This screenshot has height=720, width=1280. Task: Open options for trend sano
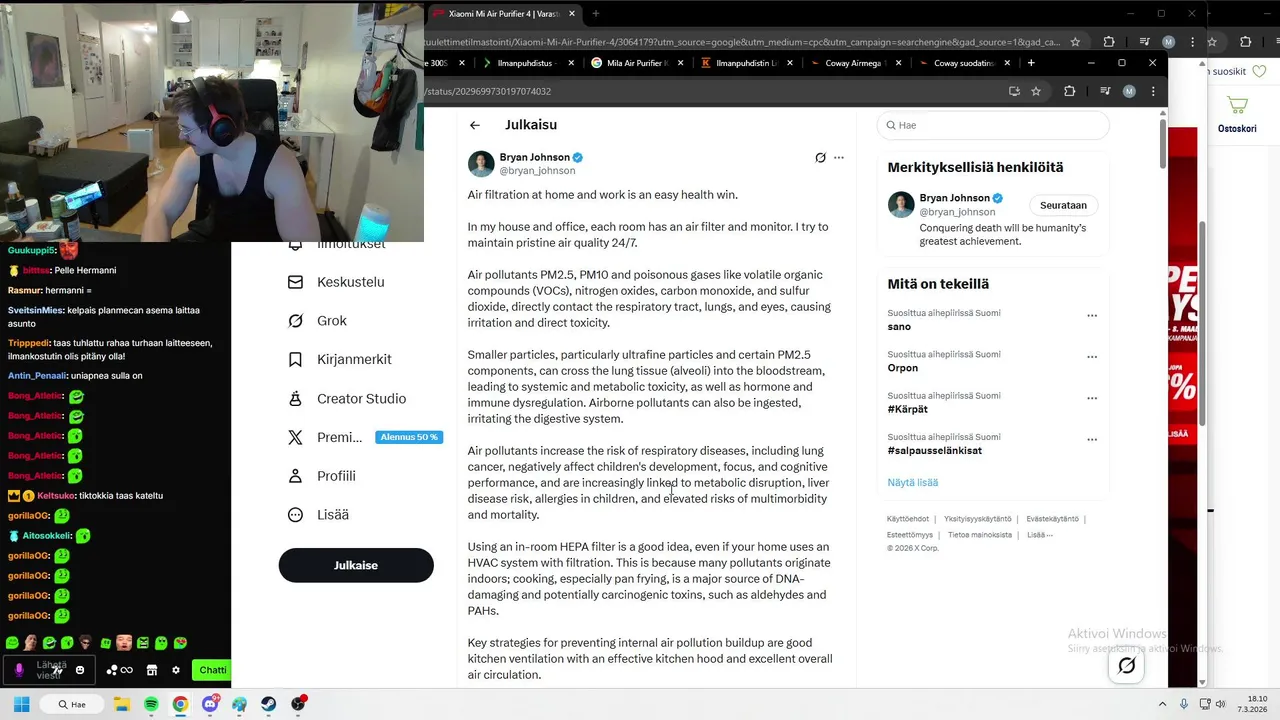pyautogui.click(x=1092, y=316)
